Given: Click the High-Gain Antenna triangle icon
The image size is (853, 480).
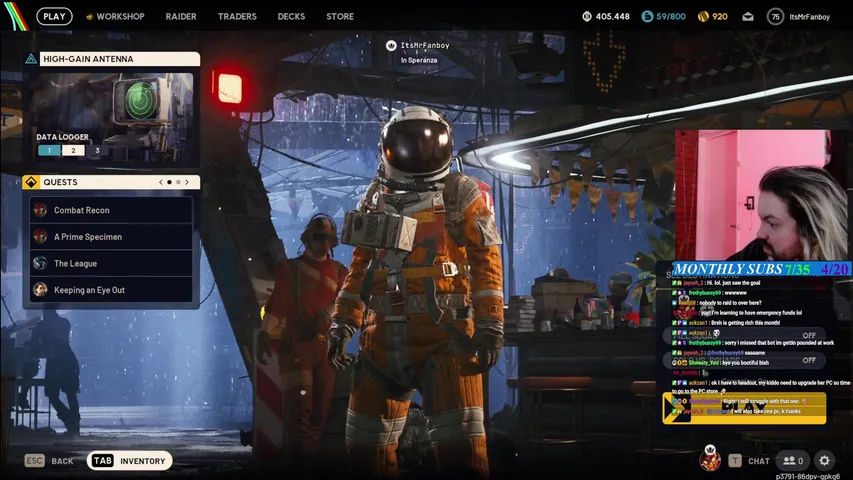Looking at the screenshot, I should point(31,59).
